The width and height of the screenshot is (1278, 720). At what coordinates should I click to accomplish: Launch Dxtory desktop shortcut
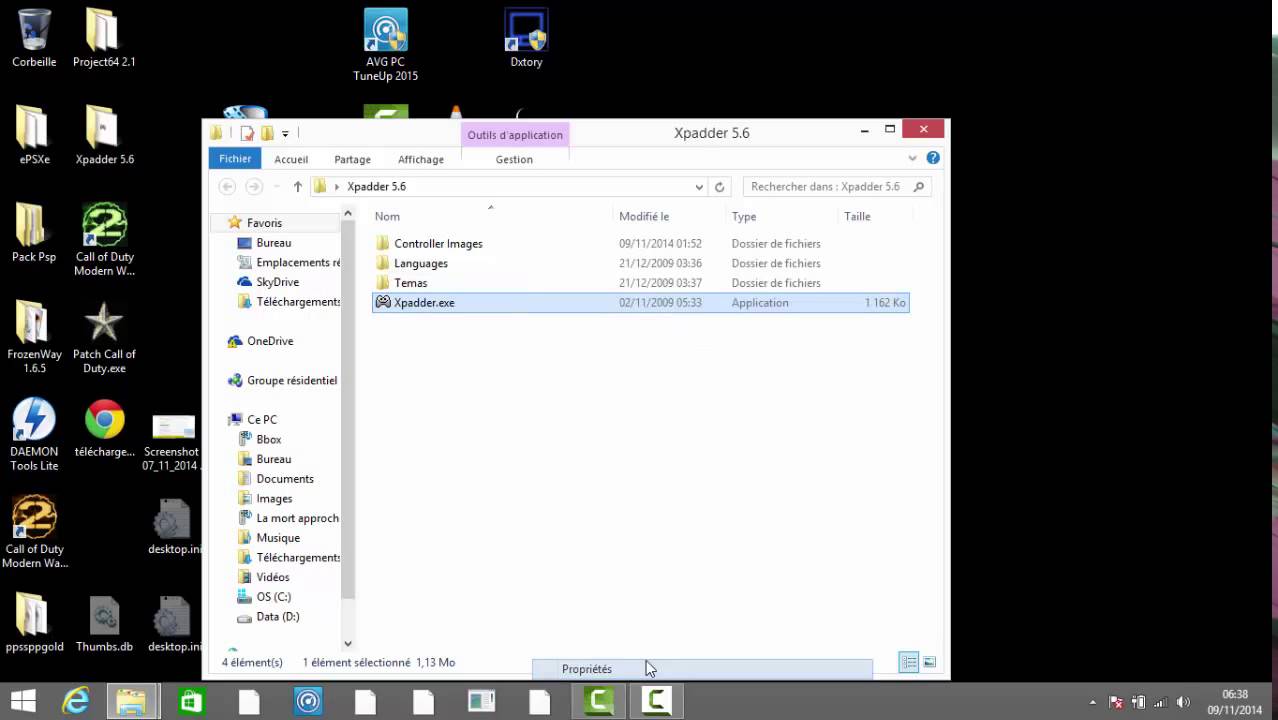point(526,38)
